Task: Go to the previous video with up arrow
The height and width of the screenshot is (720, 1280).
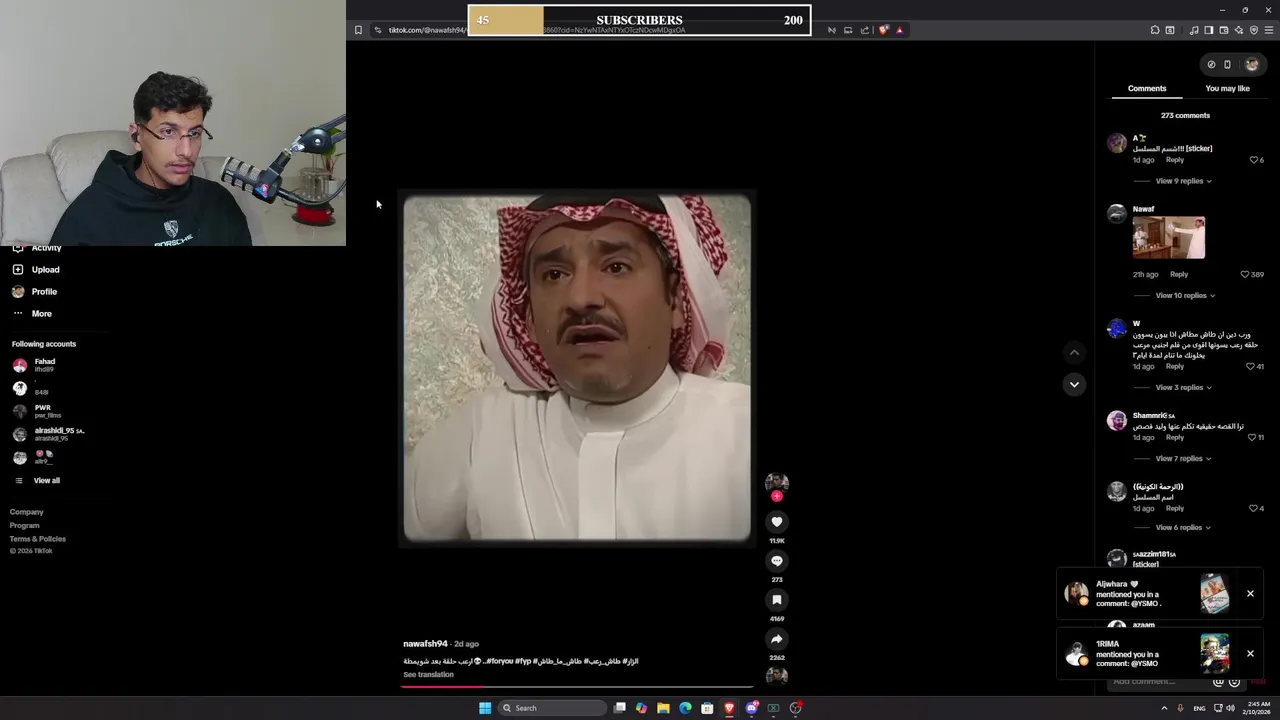Action: (1074, 352)
